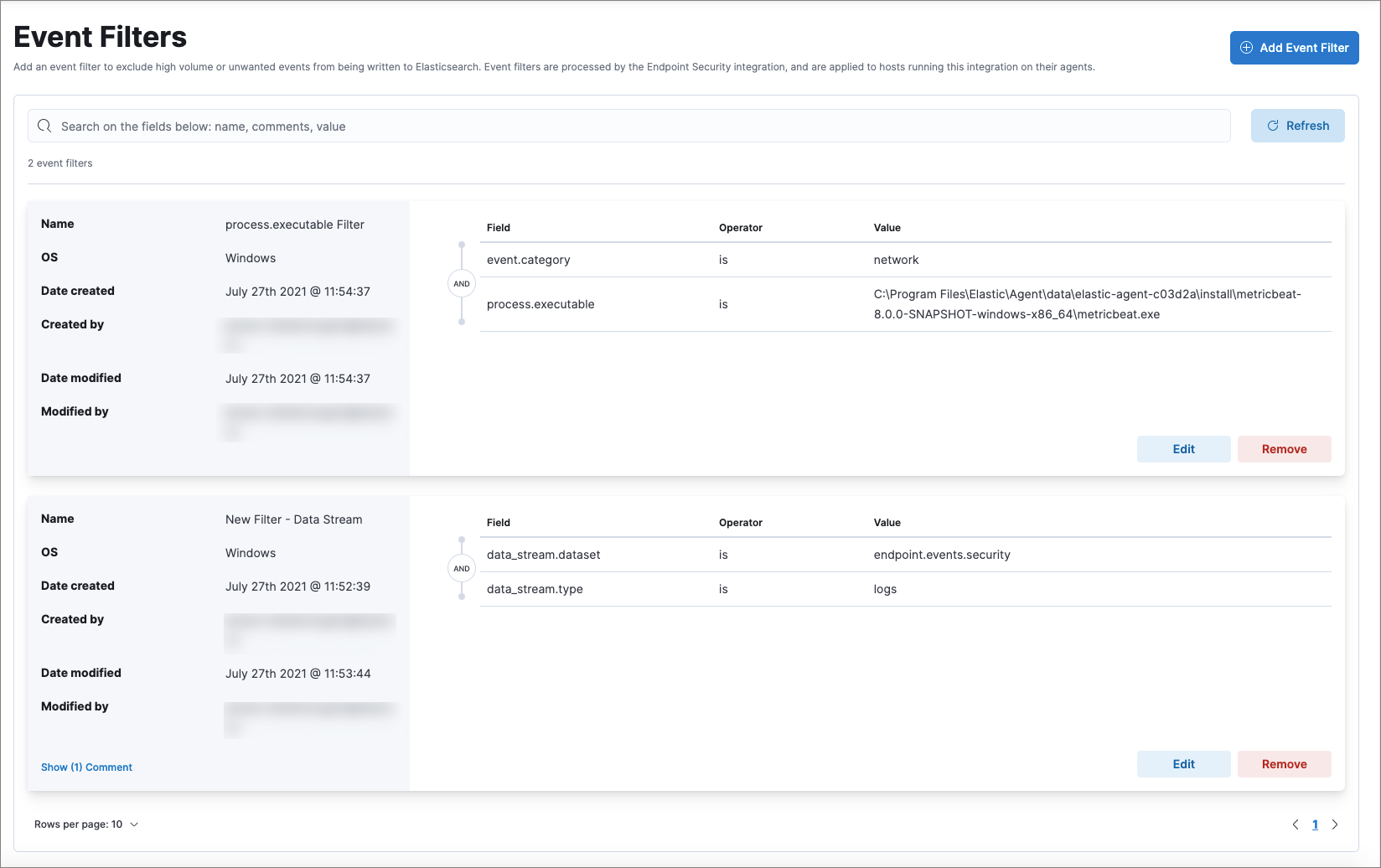The height and width of the screenshot is (868, 1381).
Task: Edit the New Filter - Data Stream entry
Action: coord(1183,764)
